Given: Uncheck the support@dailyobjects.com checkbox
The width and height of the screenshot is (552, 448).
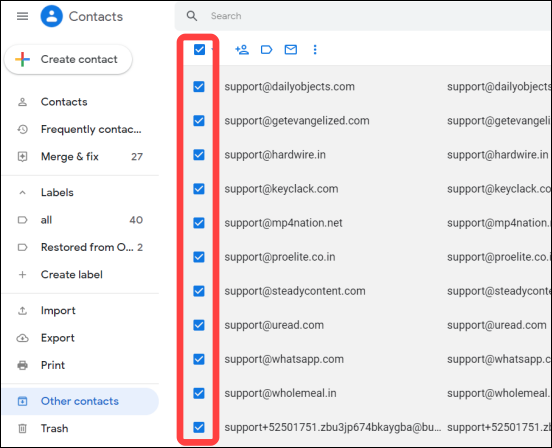Looking at the screenshot, I should coord(199,87).
